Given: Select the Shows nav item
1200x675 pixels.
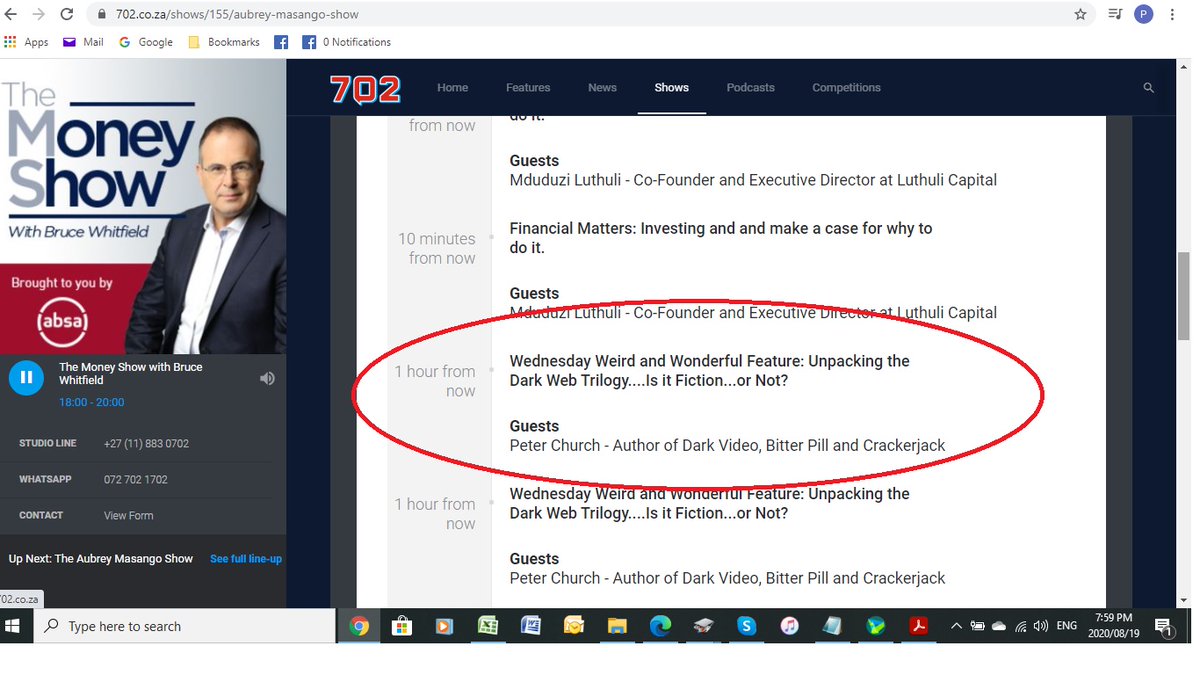Looking at the screenshot, I should (671, 88).
